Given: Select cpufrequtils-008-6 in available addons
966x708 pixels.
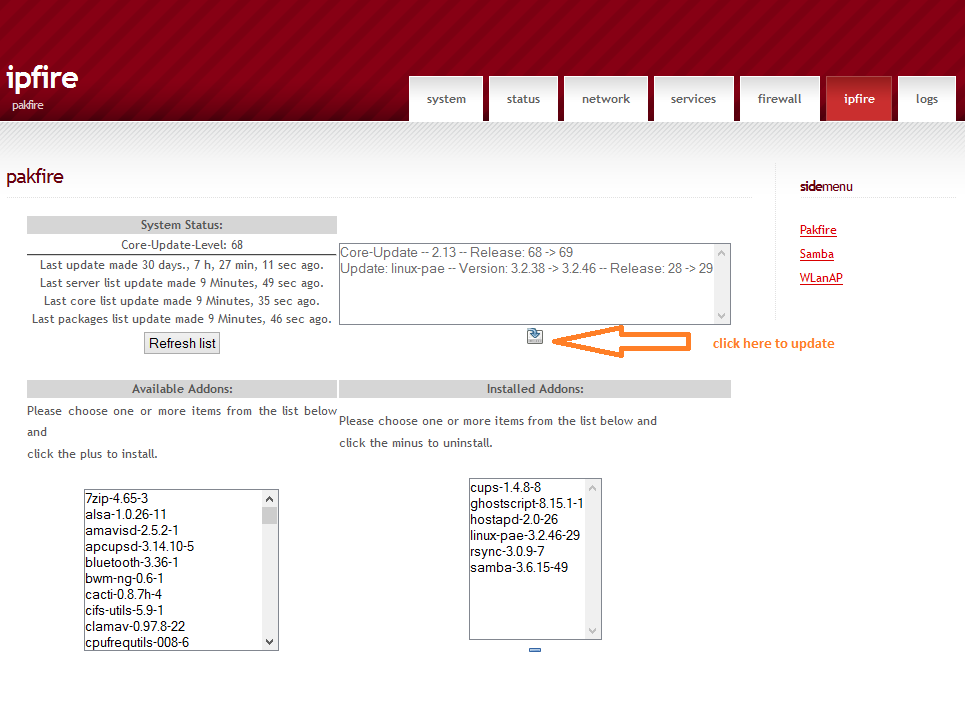Looking at the screenshot, I should (x=173, y=642).
